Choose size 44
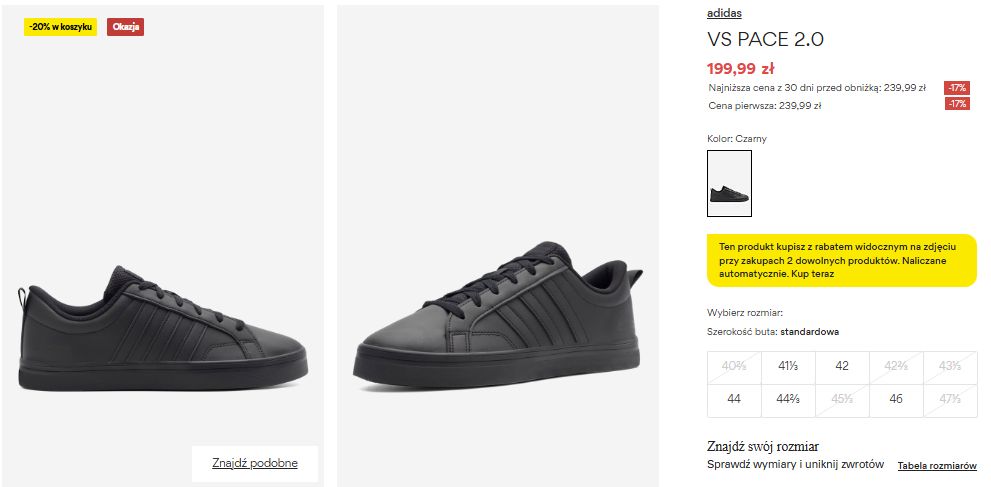 tap(734, 399)
